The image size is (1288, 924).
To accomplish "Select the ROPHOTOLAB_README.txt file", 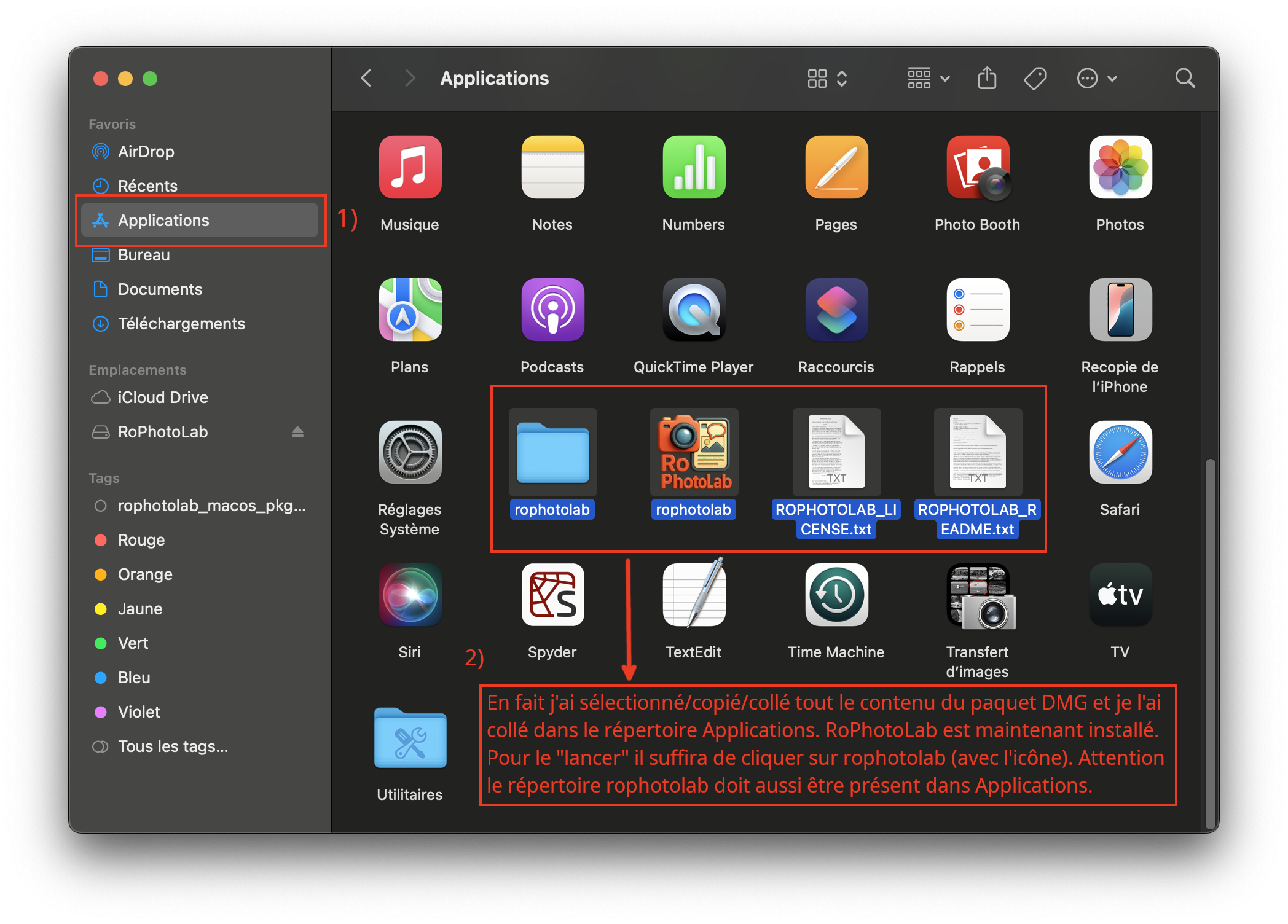I will (977, 453).
